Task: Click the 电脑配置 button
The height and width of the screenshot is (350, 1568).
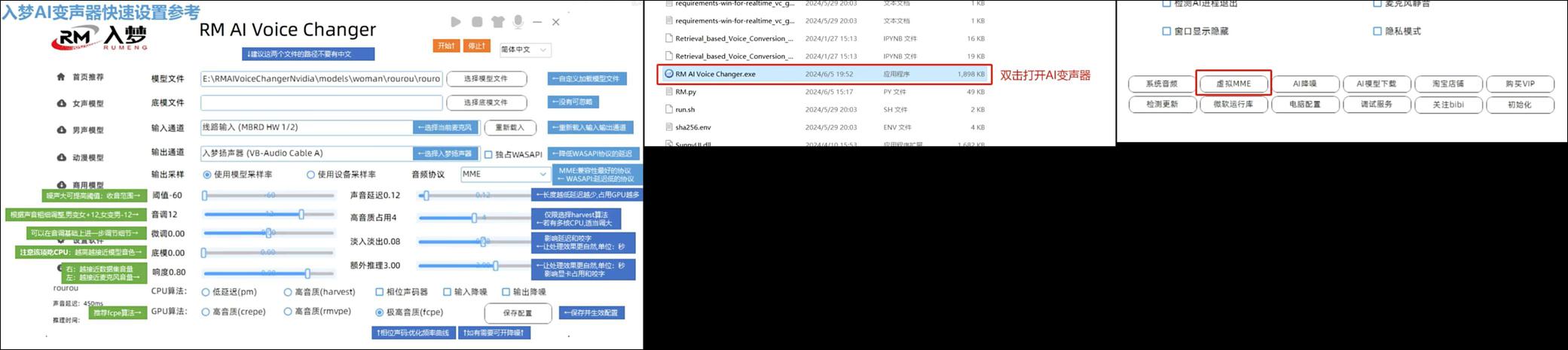Action: coord(1305,105)
